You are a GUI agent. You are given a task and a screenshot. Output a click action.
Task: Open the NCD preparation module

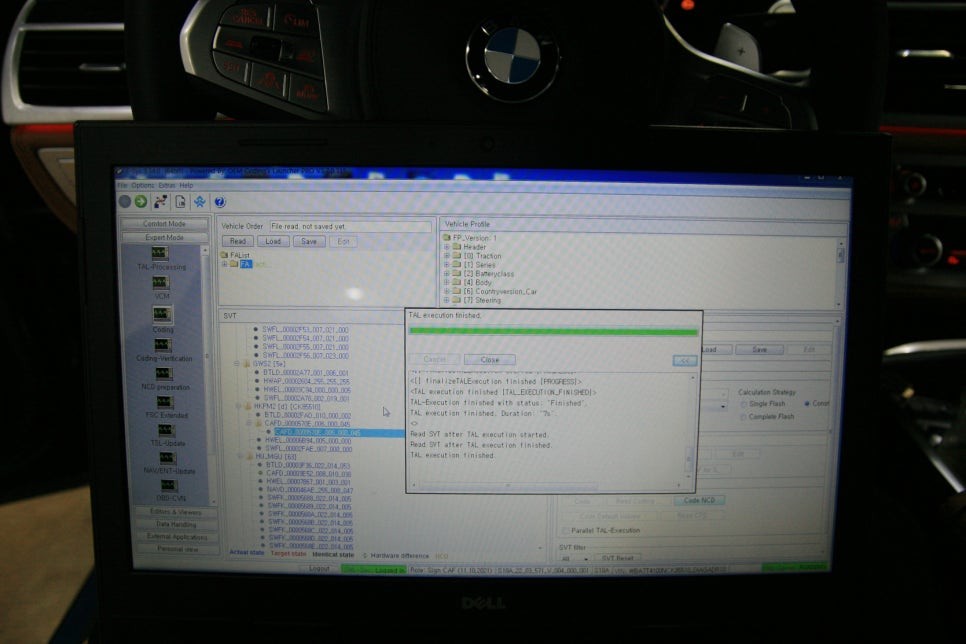pyautogui.click(x=162, y=374)
